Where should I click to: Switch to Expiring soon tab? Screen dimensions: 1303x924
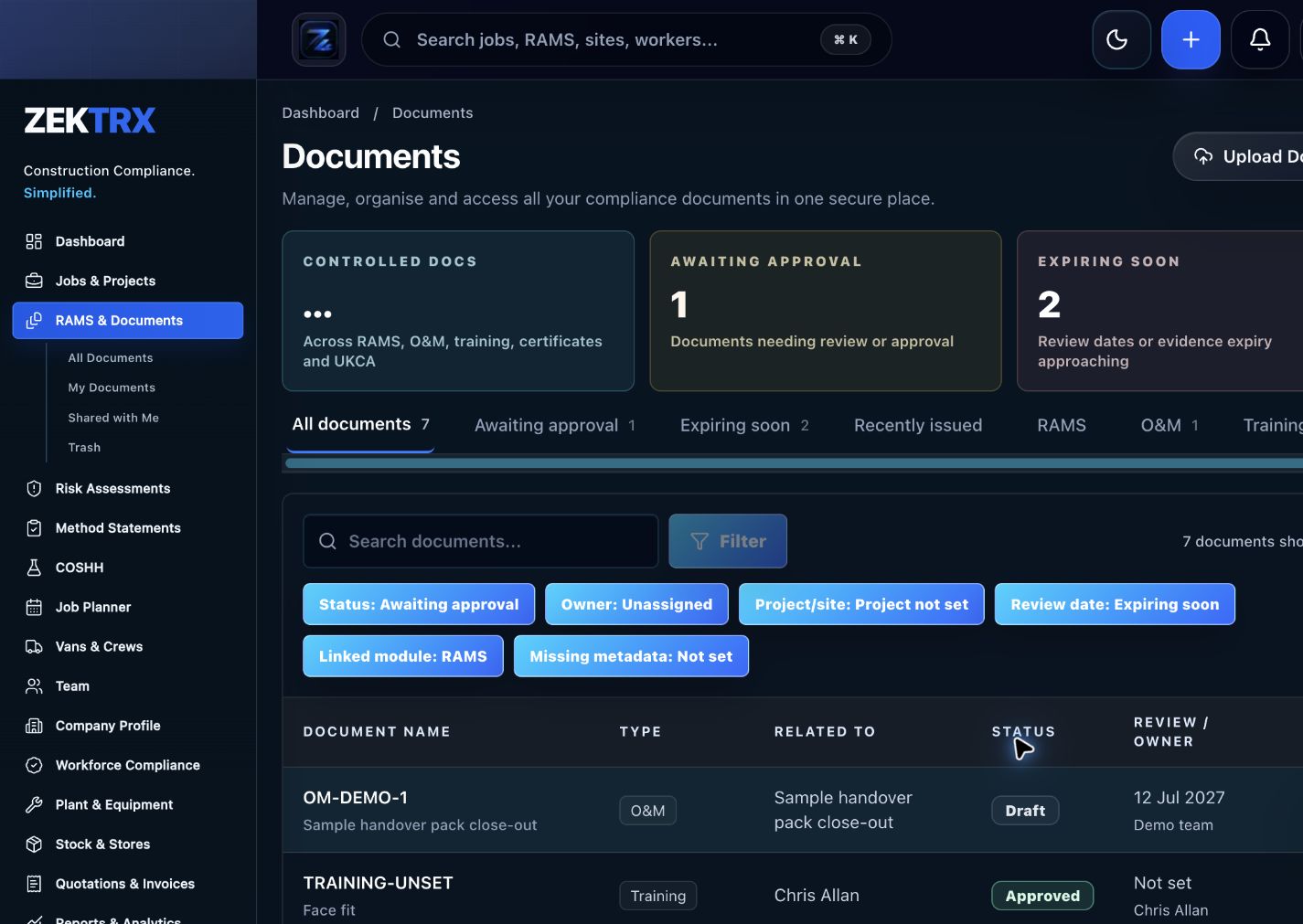744,425
